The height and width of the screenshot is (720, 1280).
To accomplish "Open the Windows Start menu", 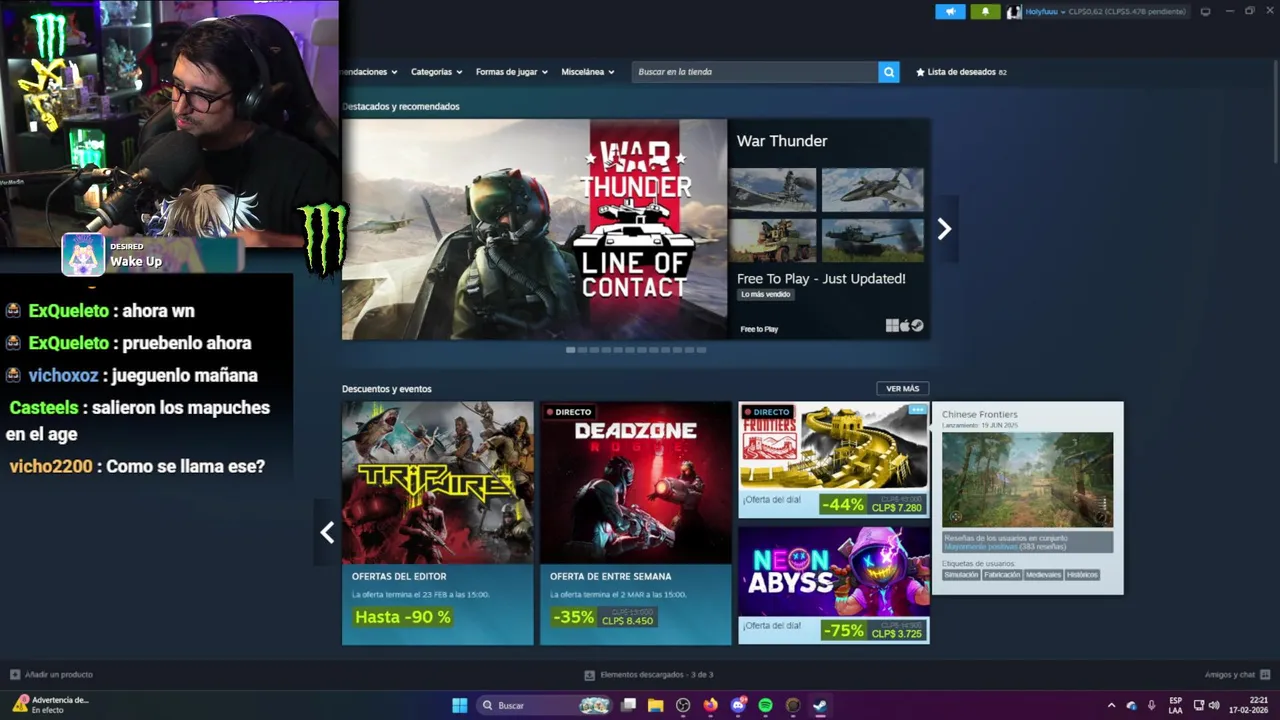I will click(x=459, y=705).
